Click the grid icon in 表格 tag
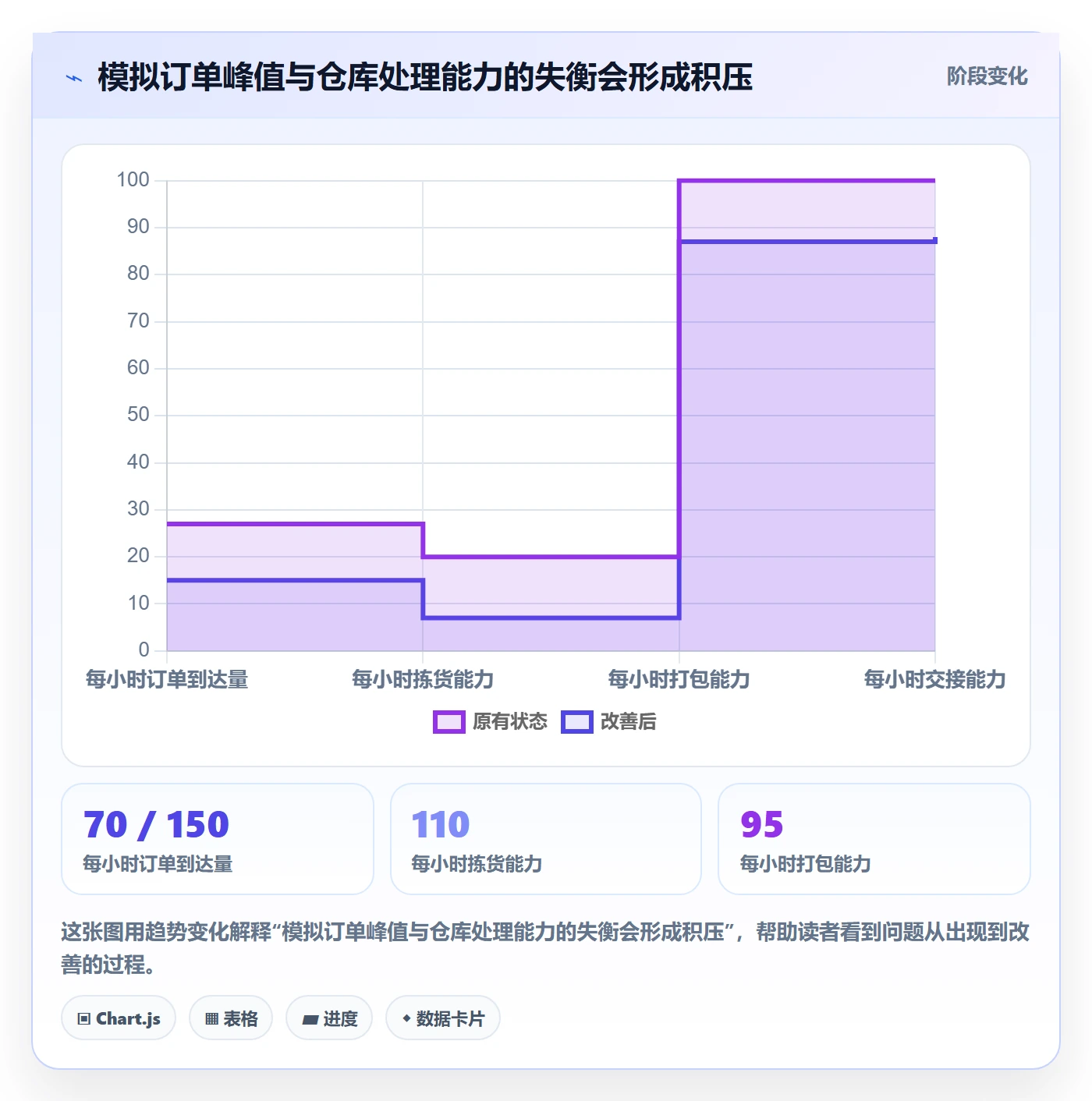Image resolution: width=1092 pixels, height=1101 pixels. pyautogui.click(x=211, y=1019)
